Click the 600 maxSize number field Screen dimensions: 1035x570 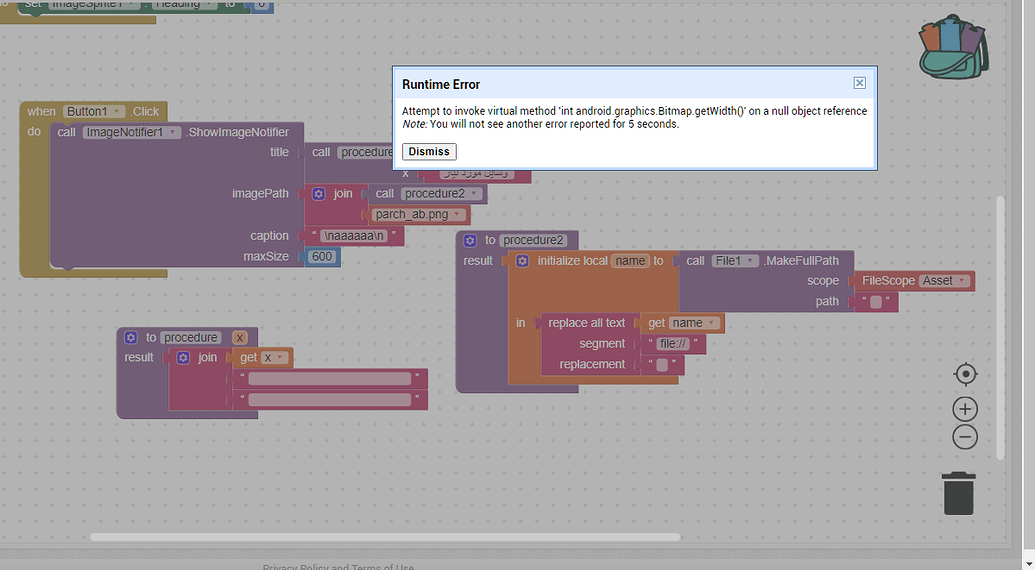pos(321,257)
